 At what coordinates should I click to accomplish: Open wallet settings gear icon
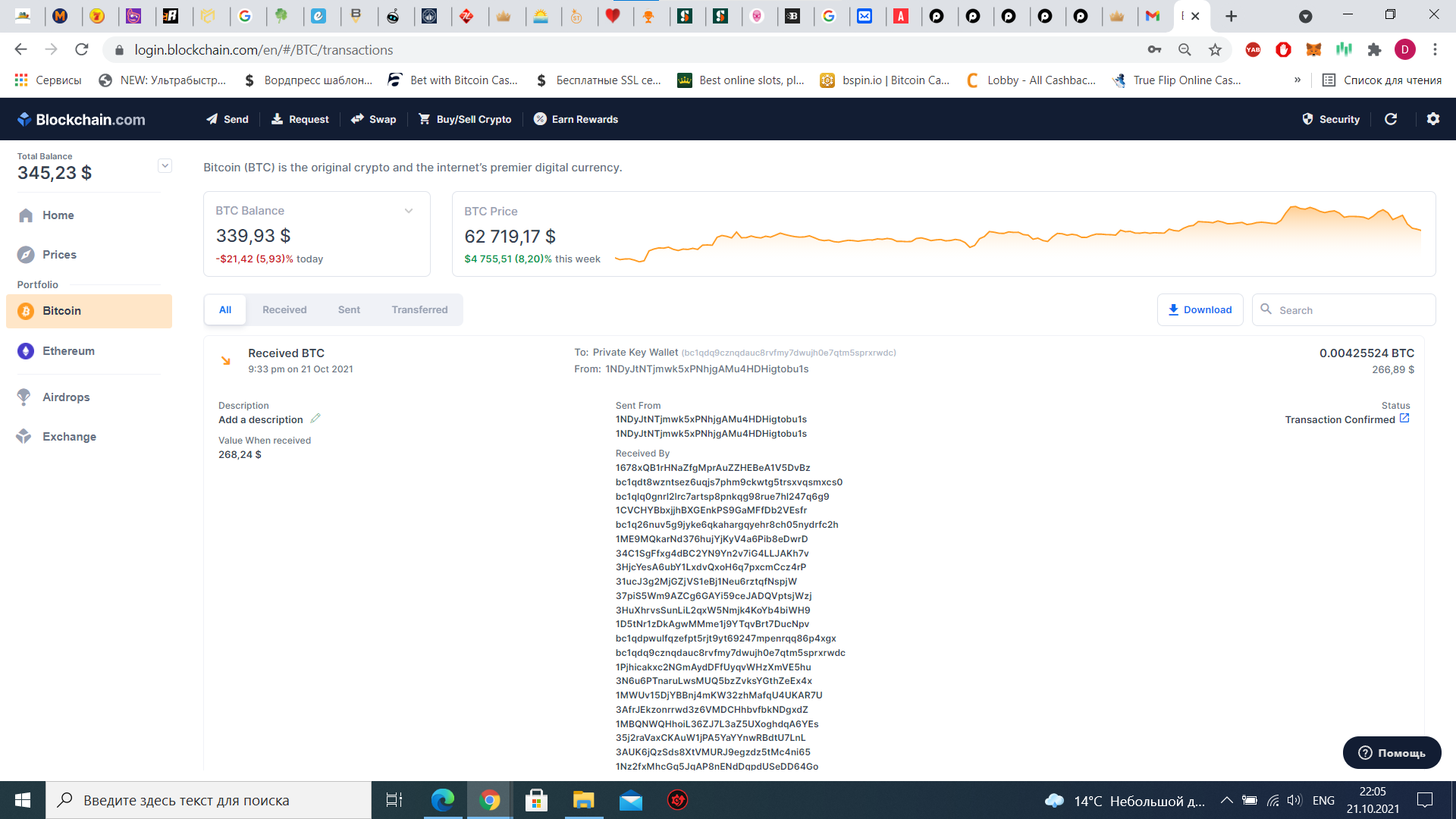coord(1433,119)
